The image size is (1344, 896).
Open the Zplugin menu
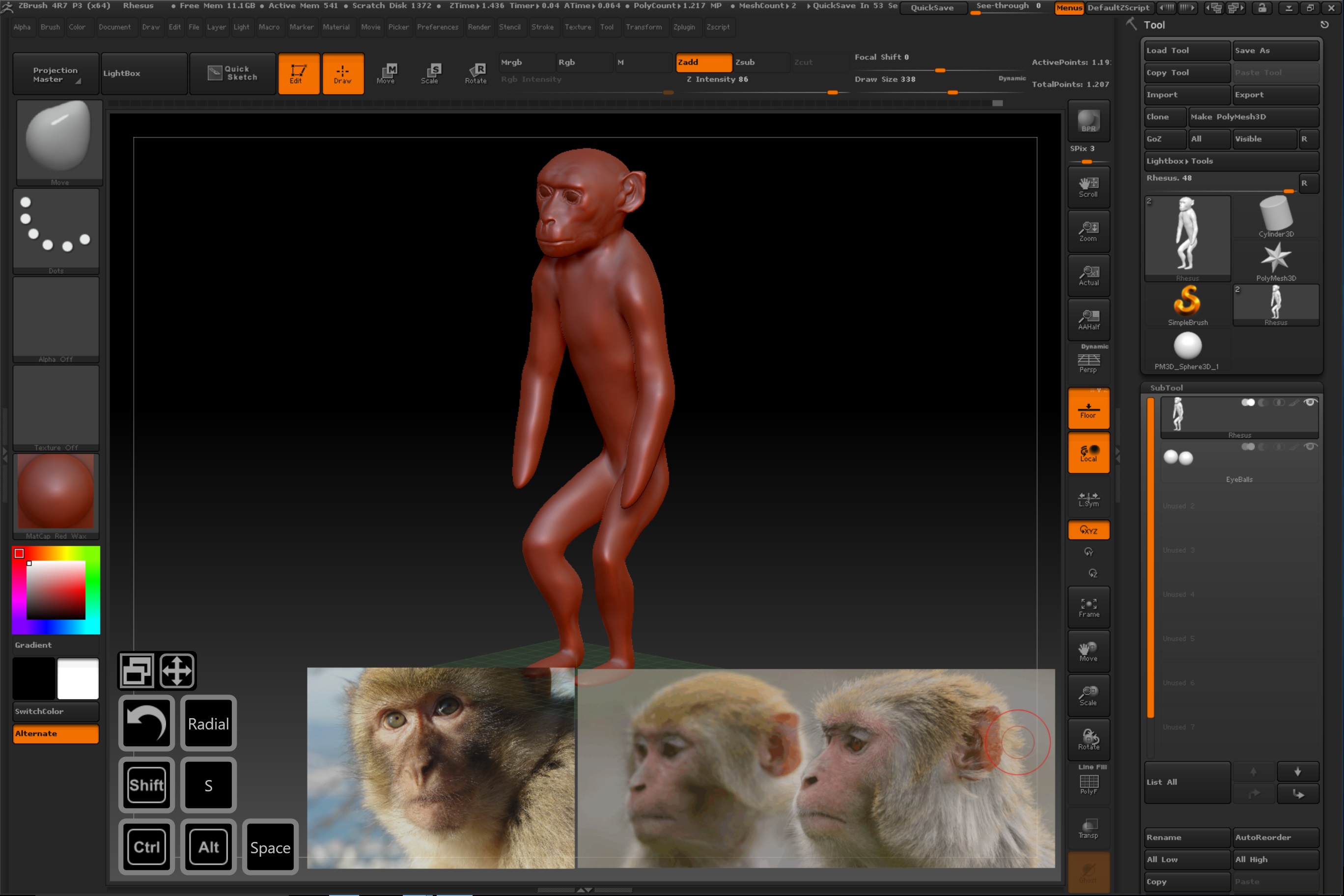click(683, 27)
